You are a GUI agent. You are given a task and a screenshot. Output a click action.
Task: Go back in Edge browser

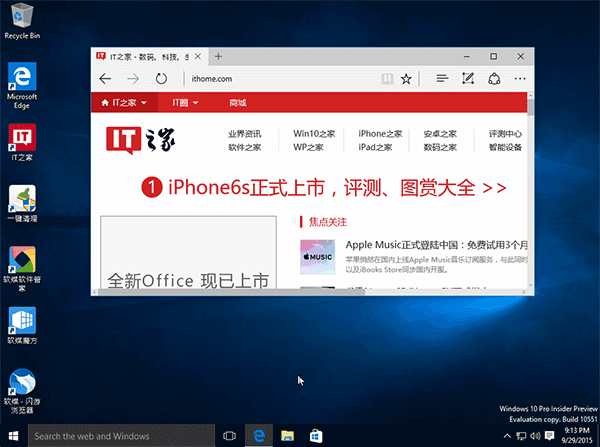tap(105, 79)
